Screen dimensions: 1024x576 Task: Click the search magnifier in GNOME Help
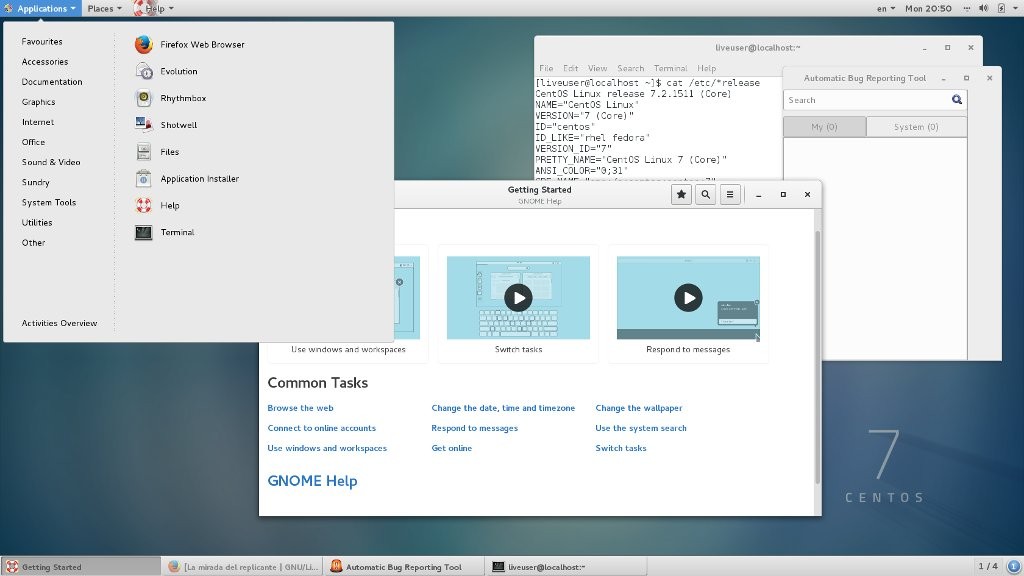[x=705, y=194]
